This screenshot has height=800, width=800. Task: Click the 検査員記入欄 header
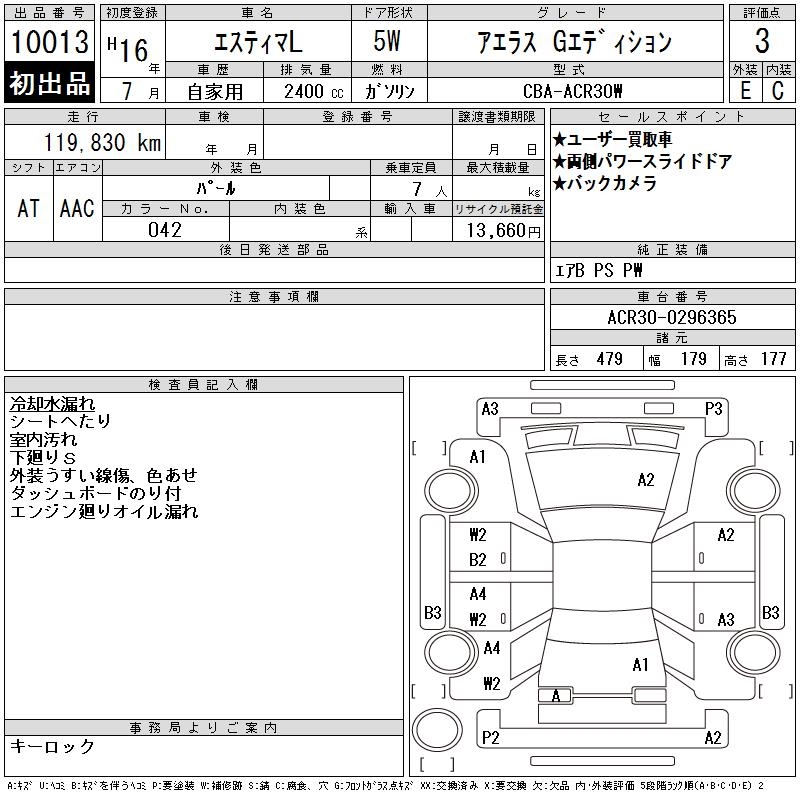point(203,385)
